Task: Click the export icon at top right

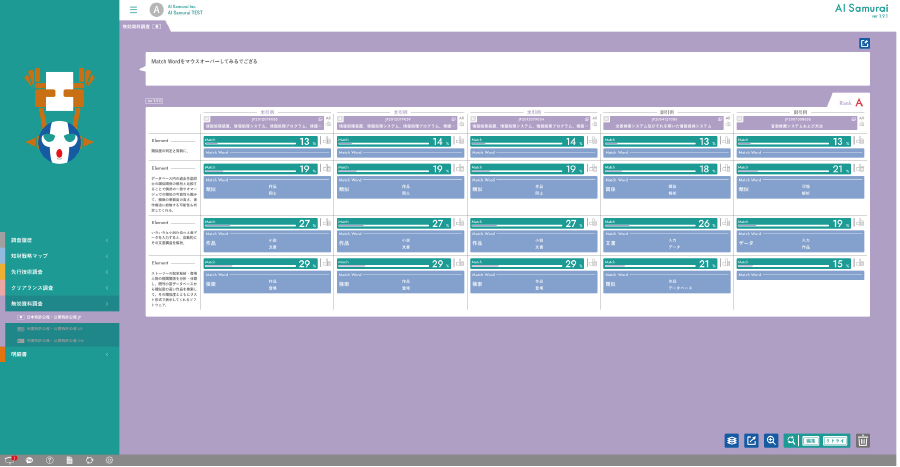Action: click(x=864, y=43)
